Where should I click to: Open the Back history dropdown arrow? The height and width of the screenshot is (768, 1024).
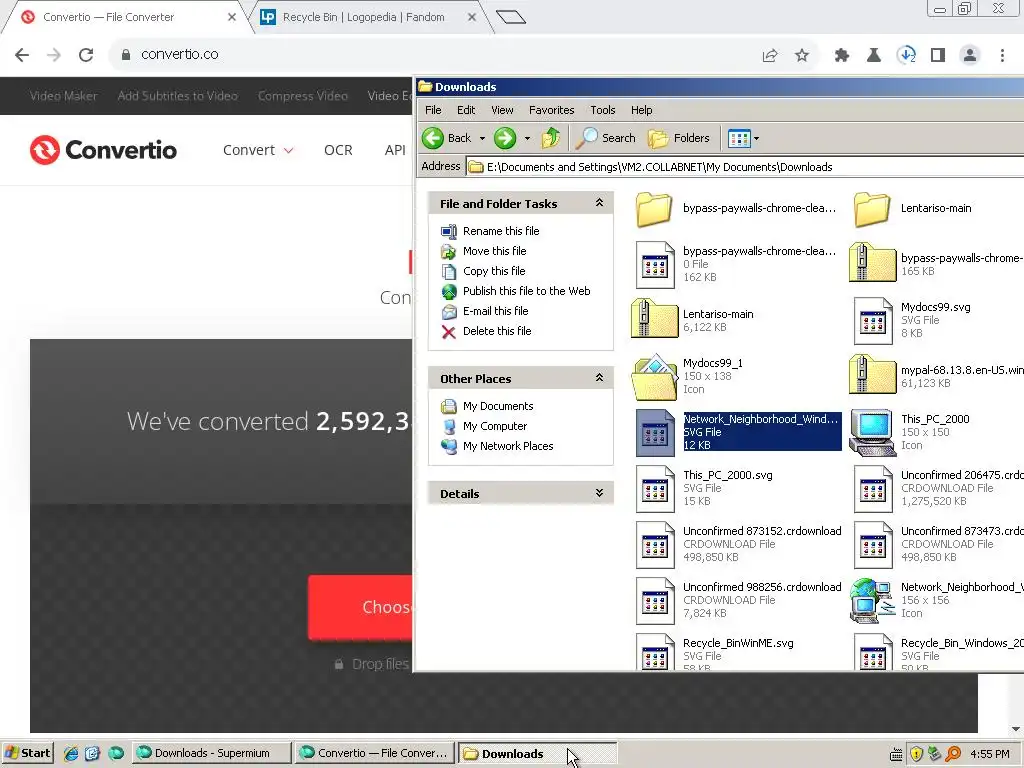pos(482,138)
